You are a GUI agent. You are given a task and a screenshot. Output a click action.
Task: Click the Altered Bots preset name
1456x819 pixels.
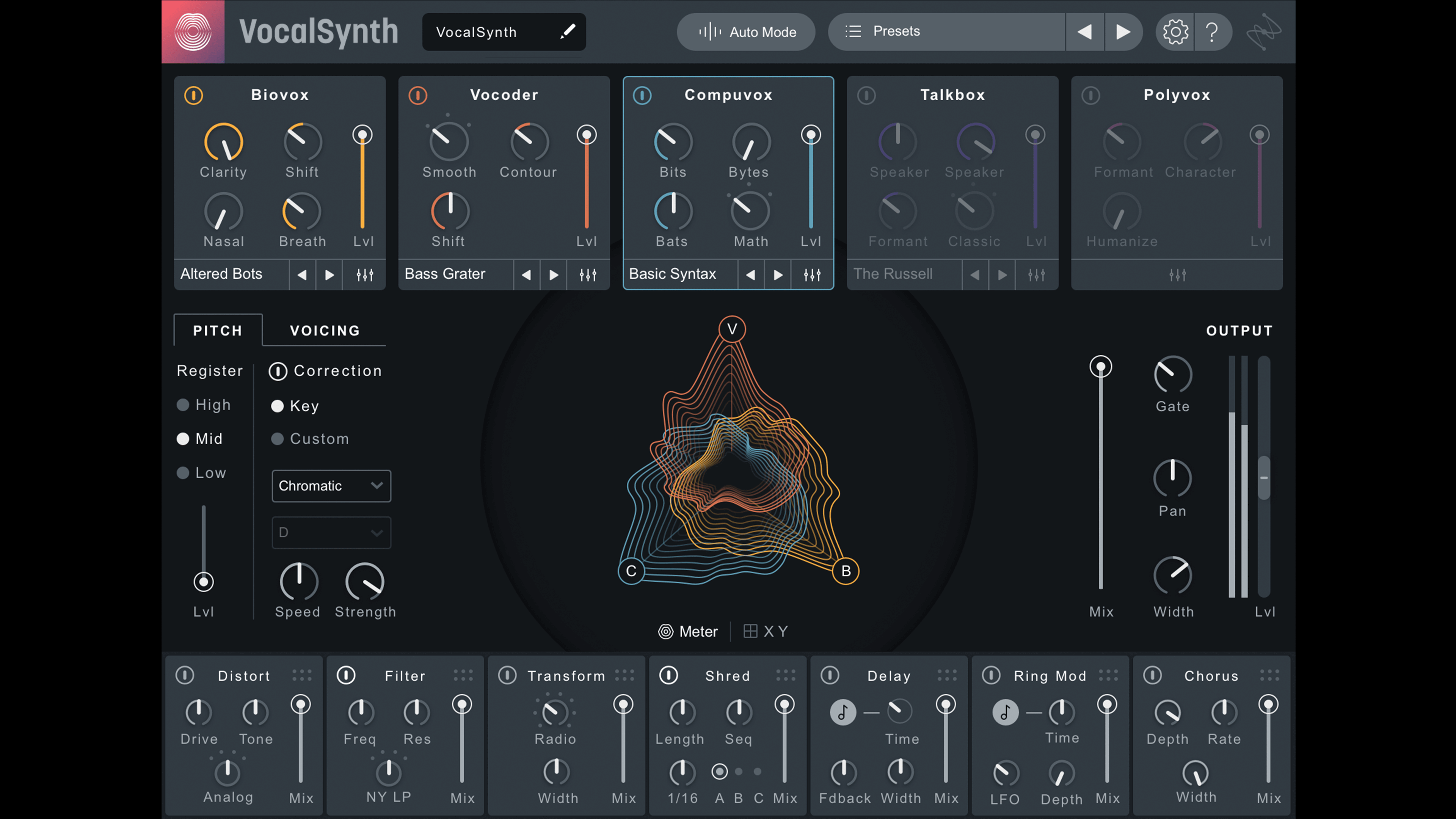[x=221, y=273]
